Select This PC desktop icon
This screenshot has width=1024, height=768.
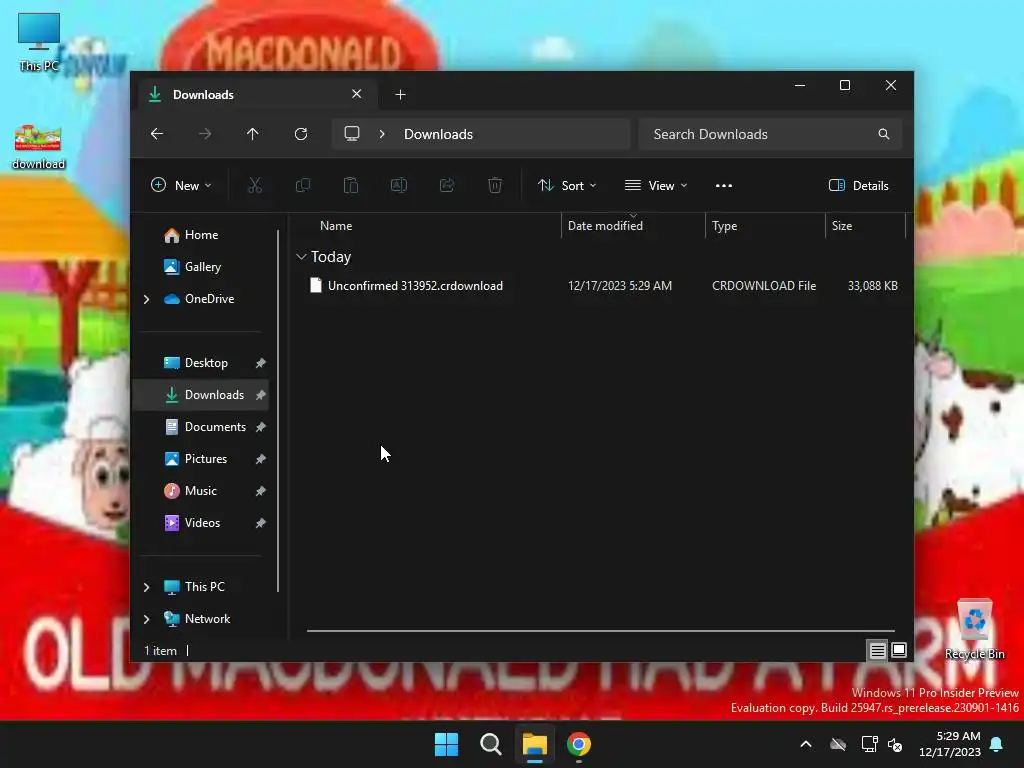click(x=39, y=42)
